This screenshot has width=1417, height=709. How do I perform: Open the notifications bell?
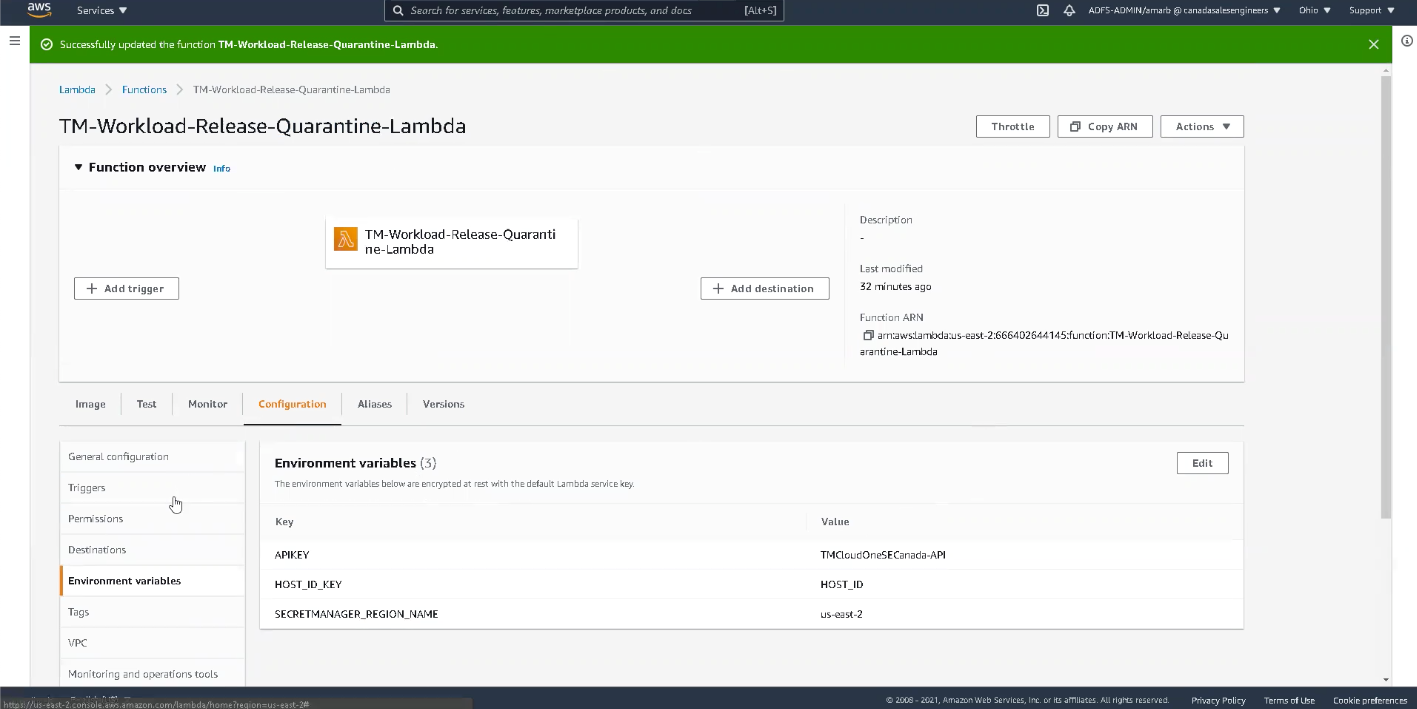click(x=1069, y=10)
